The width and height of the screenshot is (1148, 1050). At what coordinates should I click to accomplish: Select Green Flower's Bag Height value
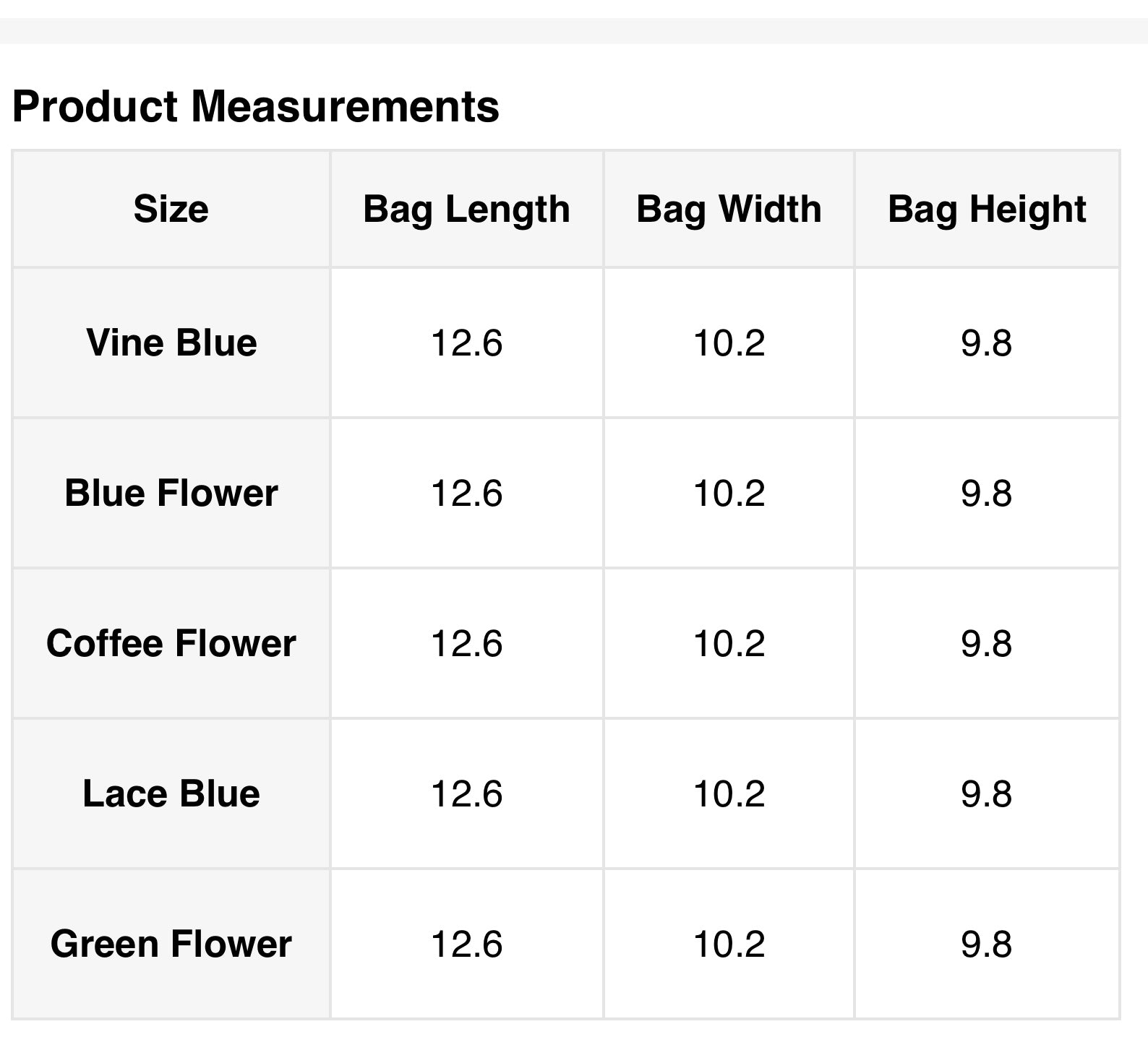click(x=987, y=944)
